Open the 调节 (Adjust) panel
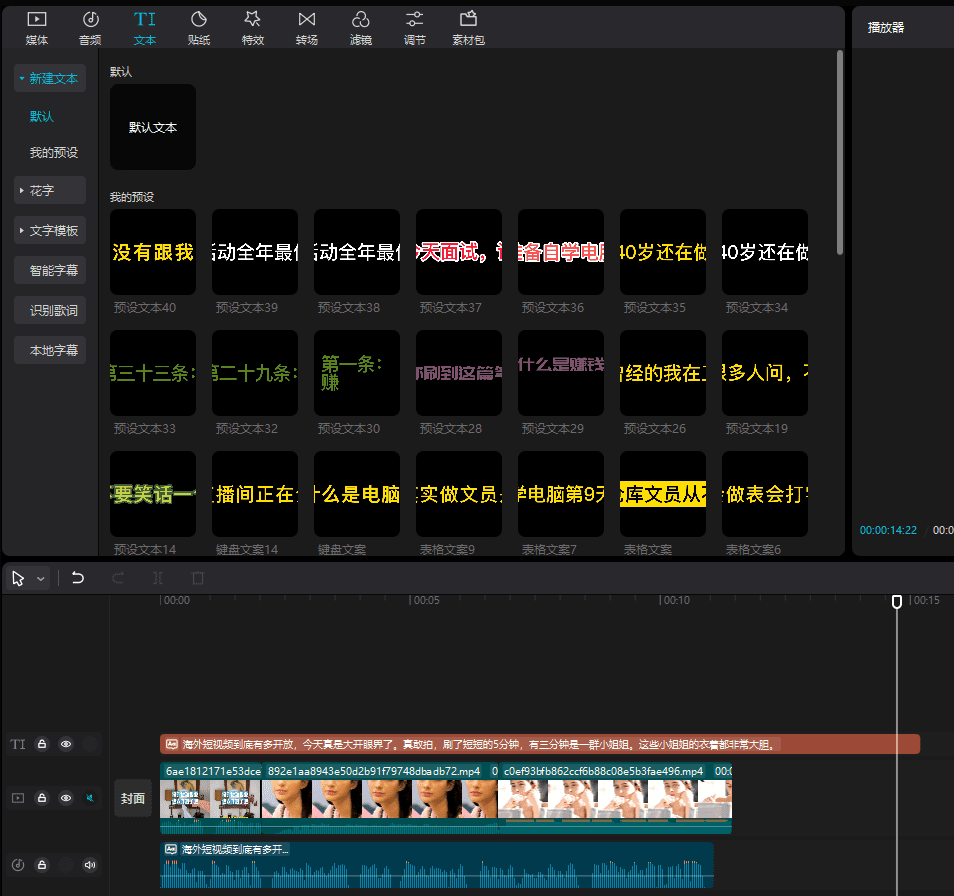The width and height of the screenshot is (954, 896). 414,27
